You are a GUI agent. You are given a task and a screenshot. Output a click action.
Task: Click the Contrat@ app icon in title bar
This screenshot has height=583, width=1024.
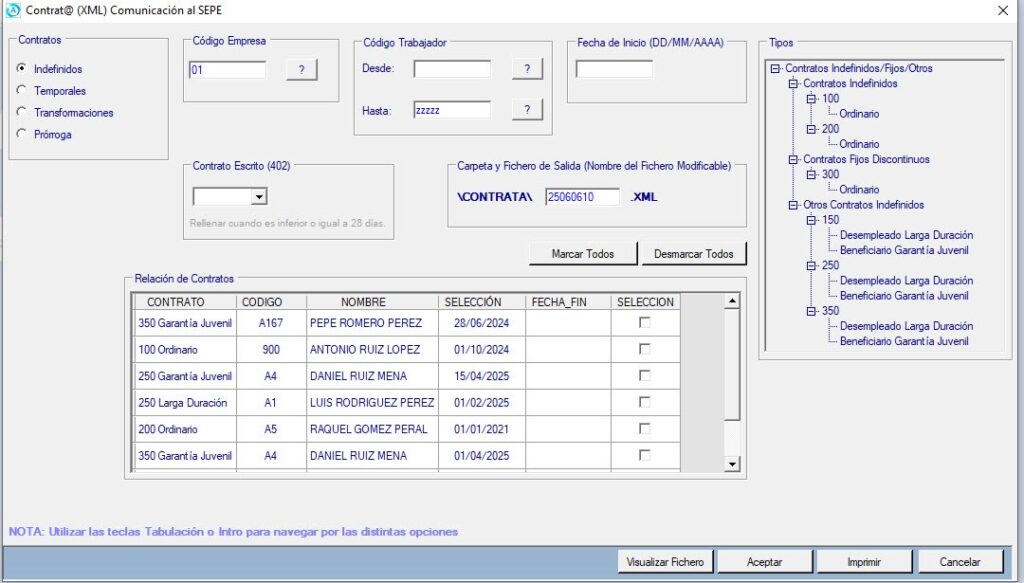[13, 10]
